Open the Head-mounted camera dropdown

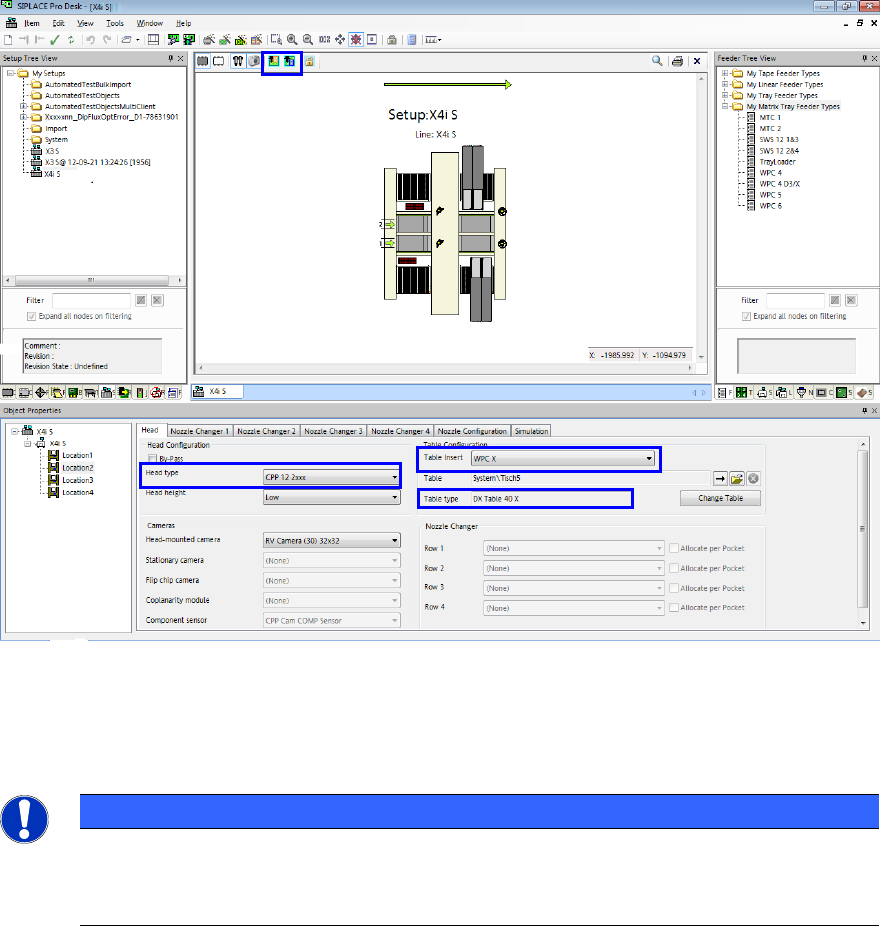[332, 540]
